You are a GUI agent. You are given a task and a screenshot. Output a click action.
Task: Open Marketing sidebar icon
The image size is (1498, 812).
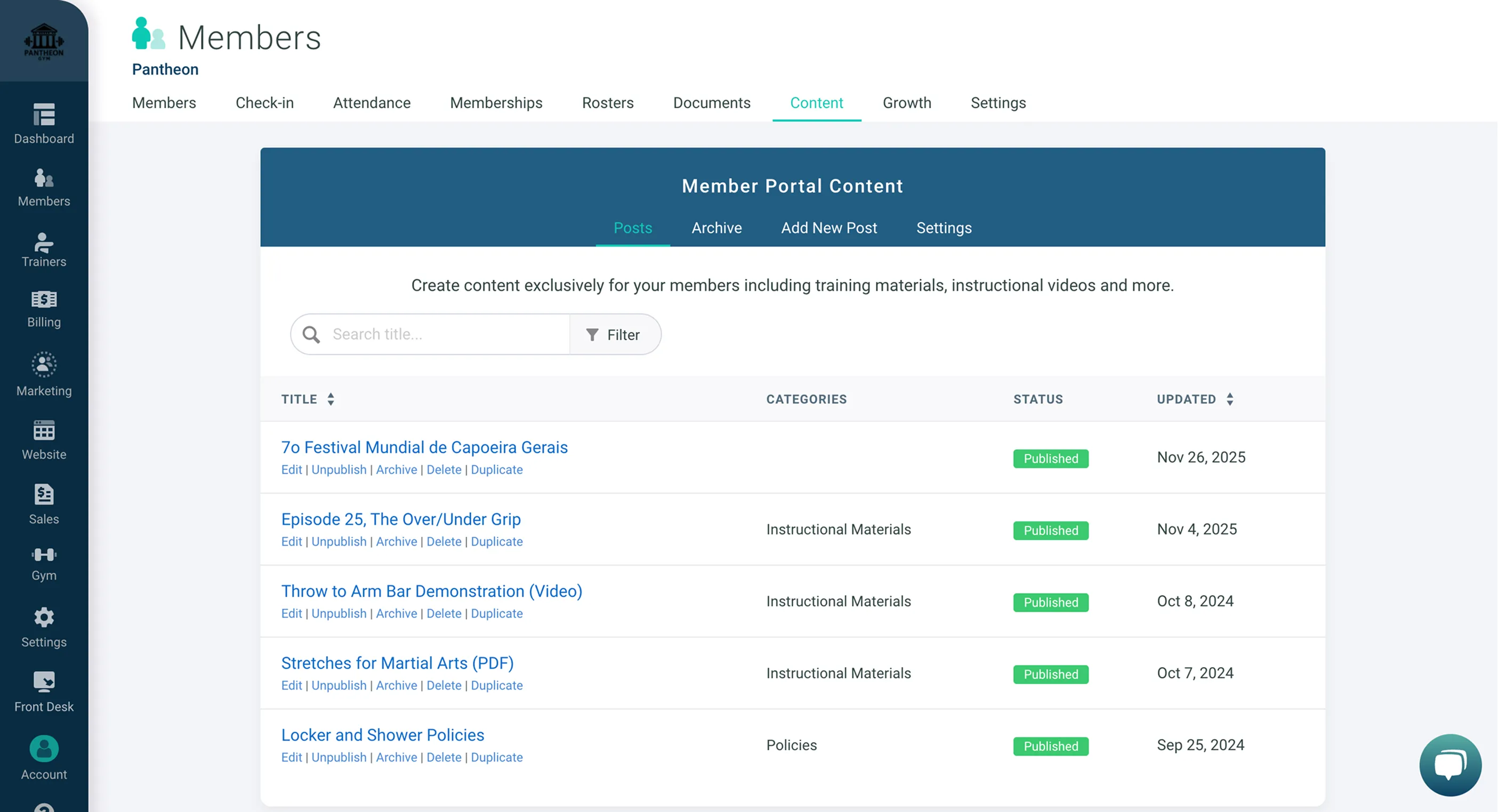(44, 365)
